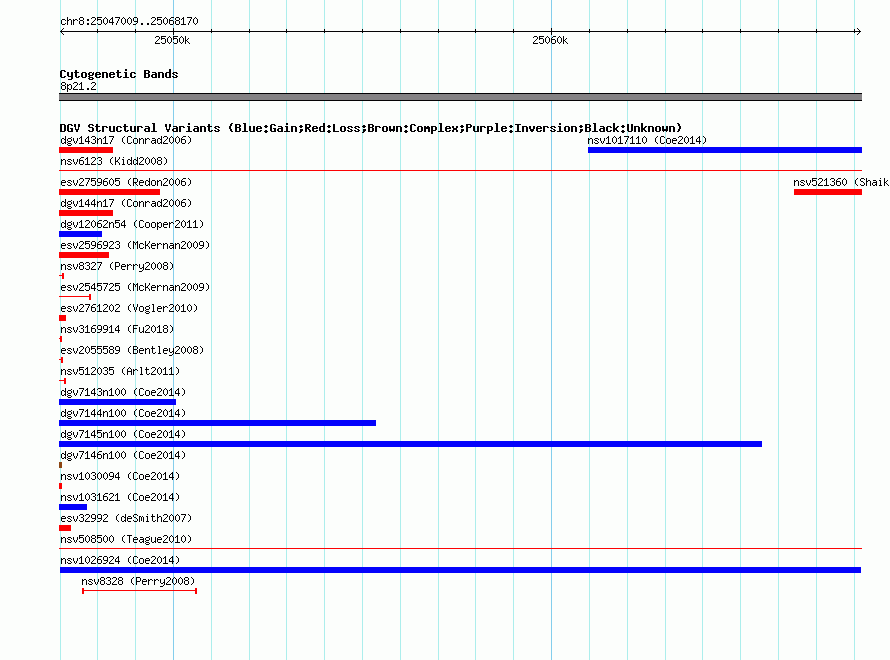
Task: Open esv2545725 (McKernan2009) variant label
Action: (x=135, y=287)
